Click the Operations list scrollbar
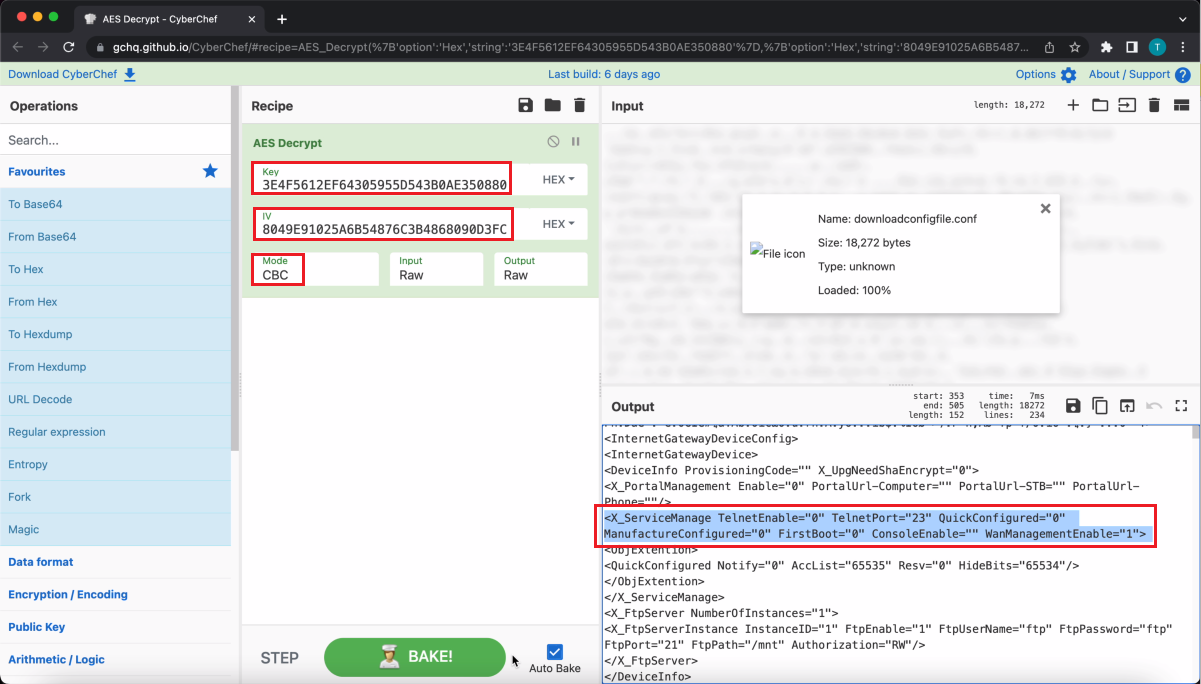The image size is (1201, 684). [235, 270]
